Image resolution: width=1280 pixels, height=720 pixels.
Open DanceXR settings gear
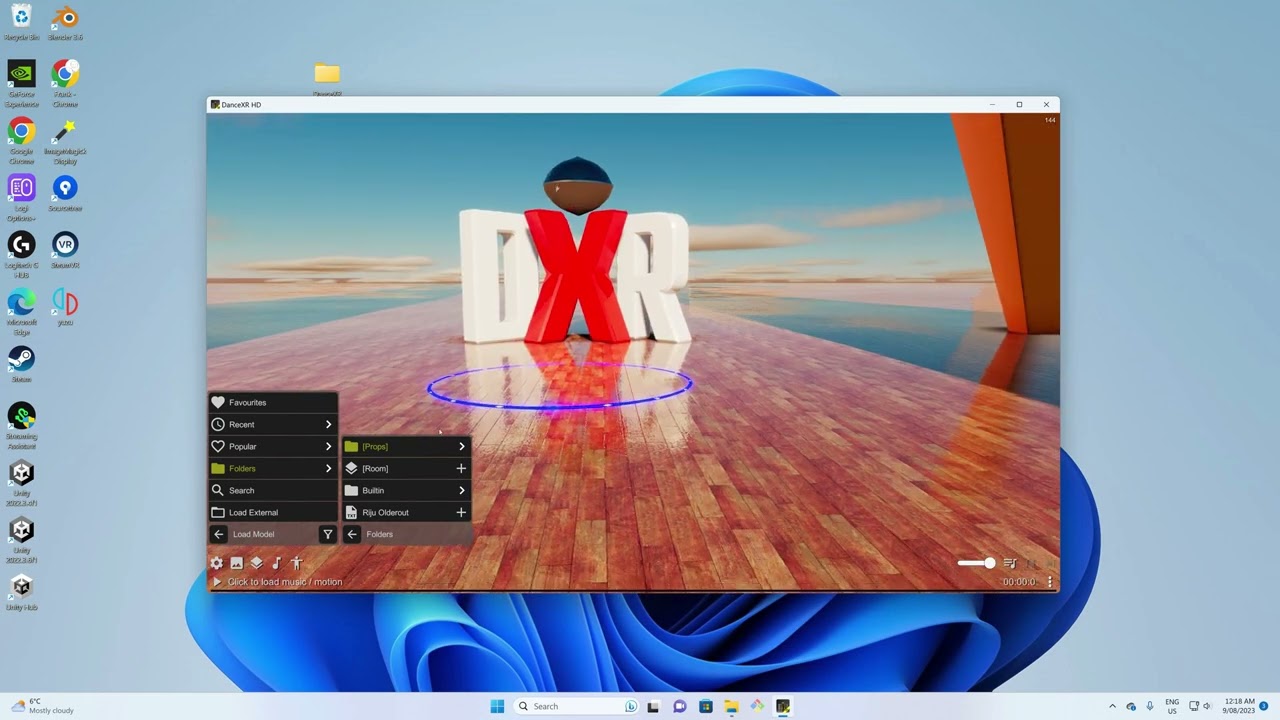click(216, 563)
